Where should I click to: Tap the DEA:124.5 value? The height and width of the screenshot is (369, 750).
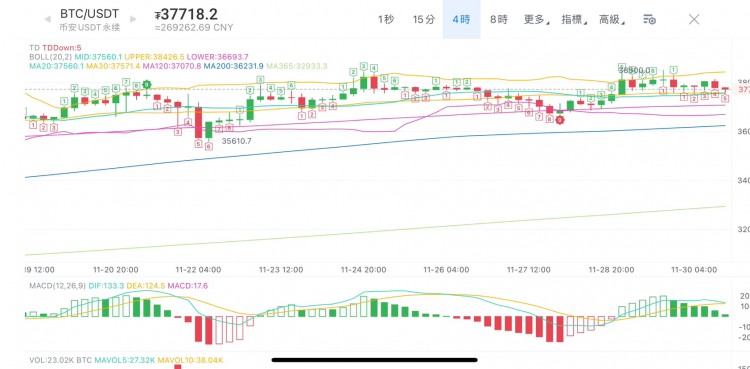coord(146,286)
